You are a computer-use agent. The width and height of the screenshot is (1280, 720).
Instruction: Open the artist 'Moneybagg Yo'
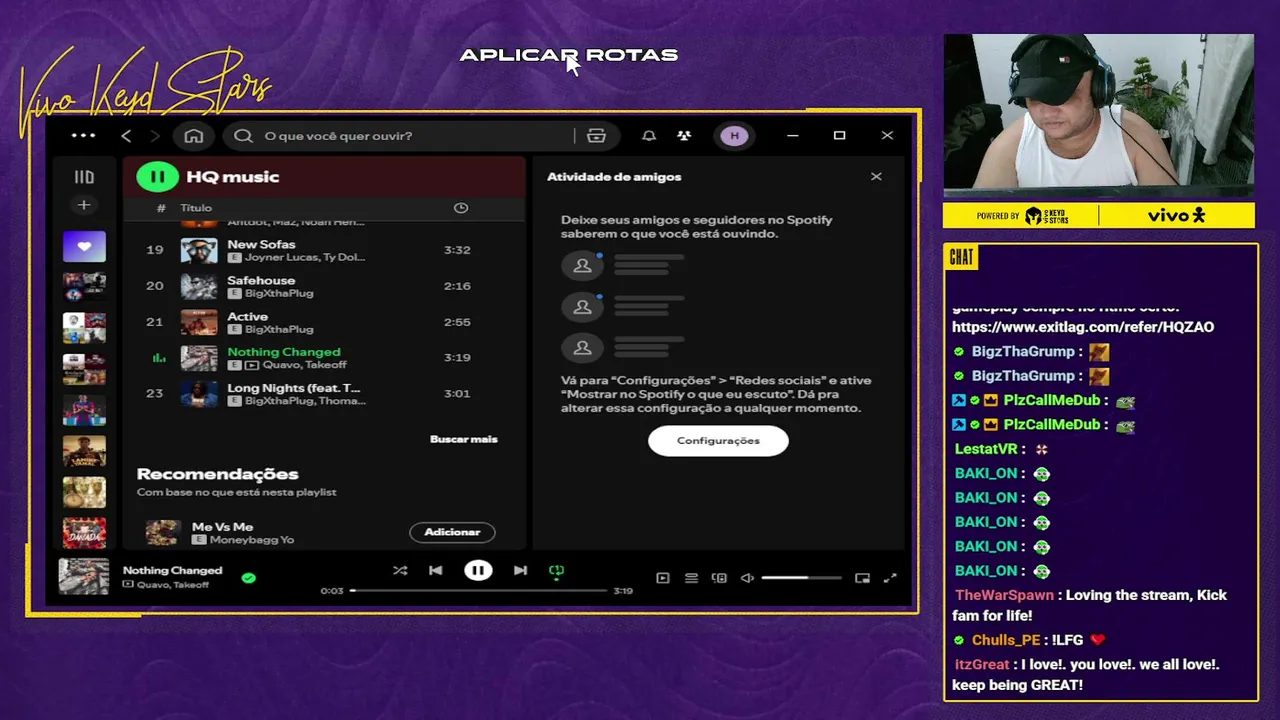tap(251, 540)
